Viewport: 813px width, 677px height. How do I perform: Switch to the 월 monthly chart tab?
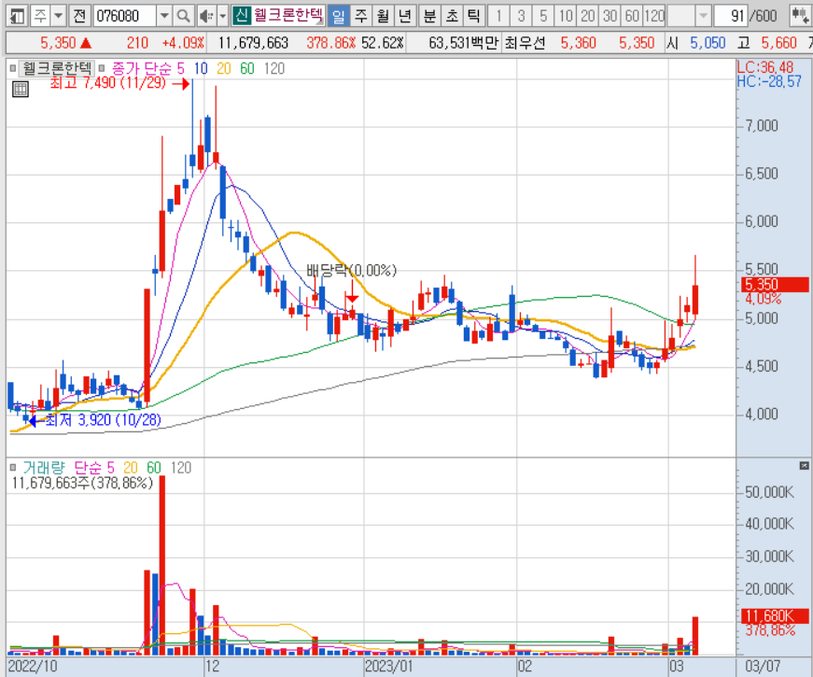pyautogui.click(x=383, y=16)
